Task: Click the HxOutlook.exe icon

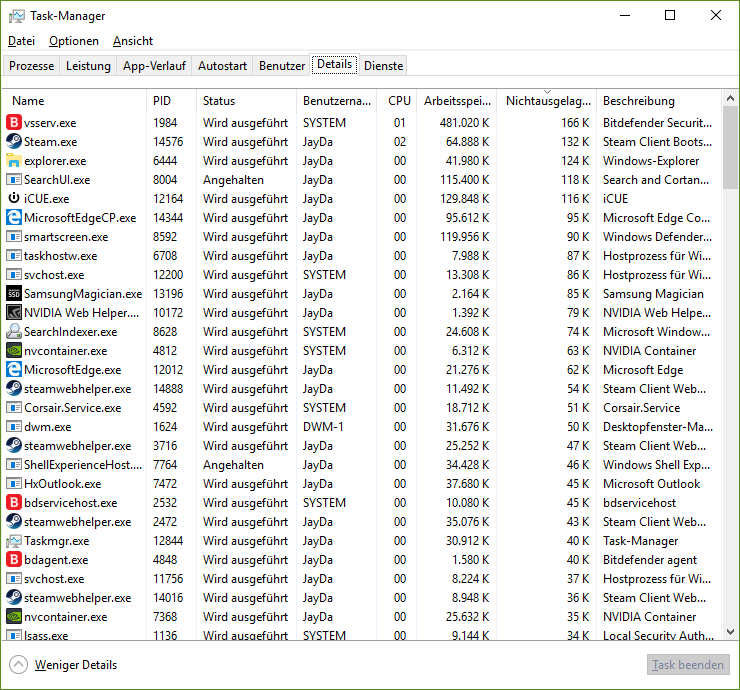Action: tap(14, 484)
